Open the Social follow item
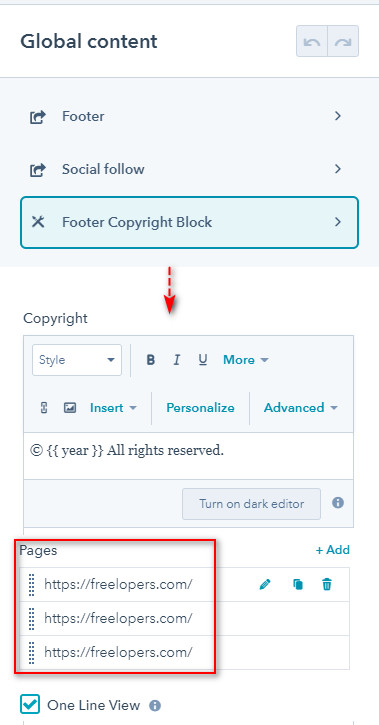The image size is (379, 725). (x=189, y=169)
